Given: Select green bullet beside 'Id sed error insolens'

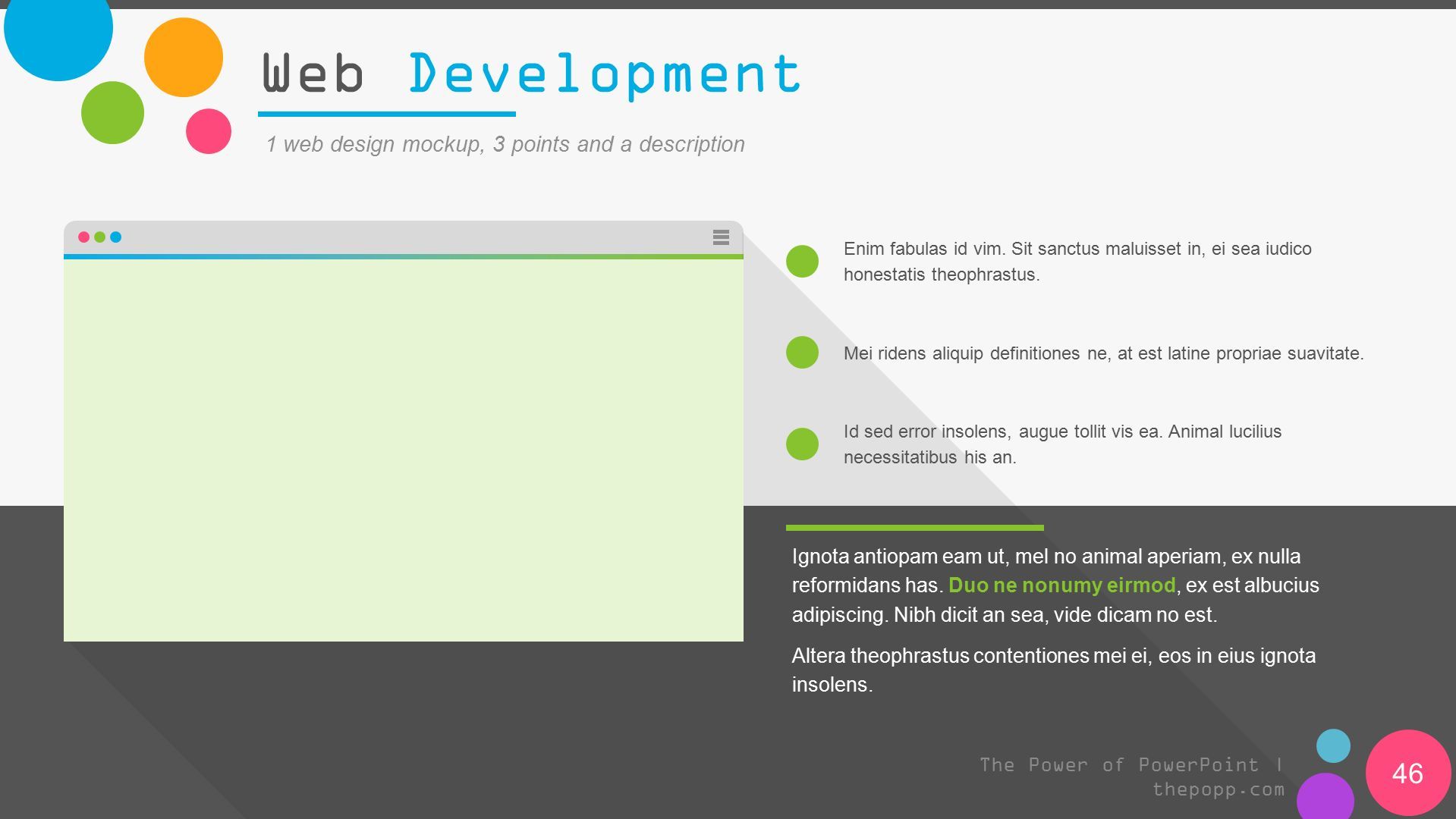Looking at the screenshot, I should tap(802, 444).
